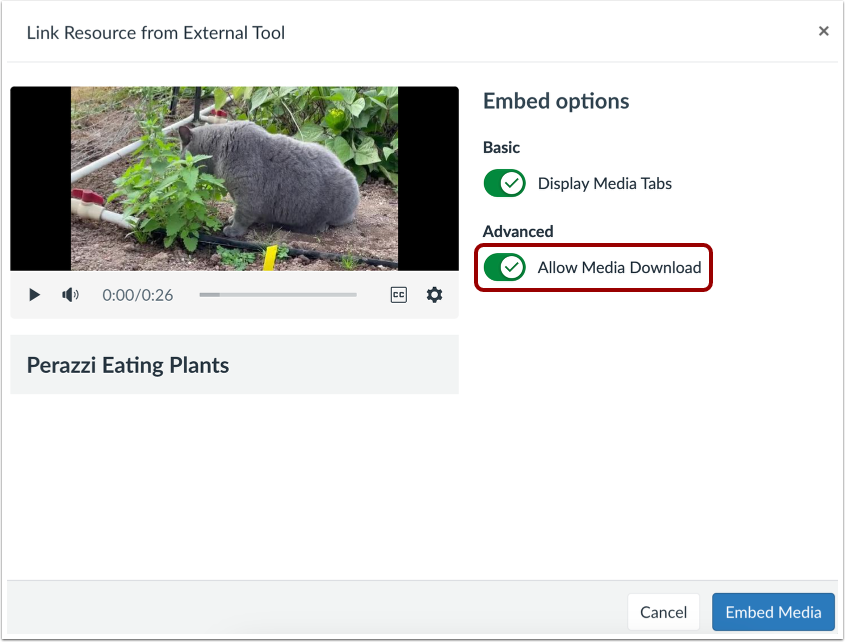Viewport: 845px width, 642px height.
Task: Select the video thumbnail preview
Action: click(x=234, y=178)
